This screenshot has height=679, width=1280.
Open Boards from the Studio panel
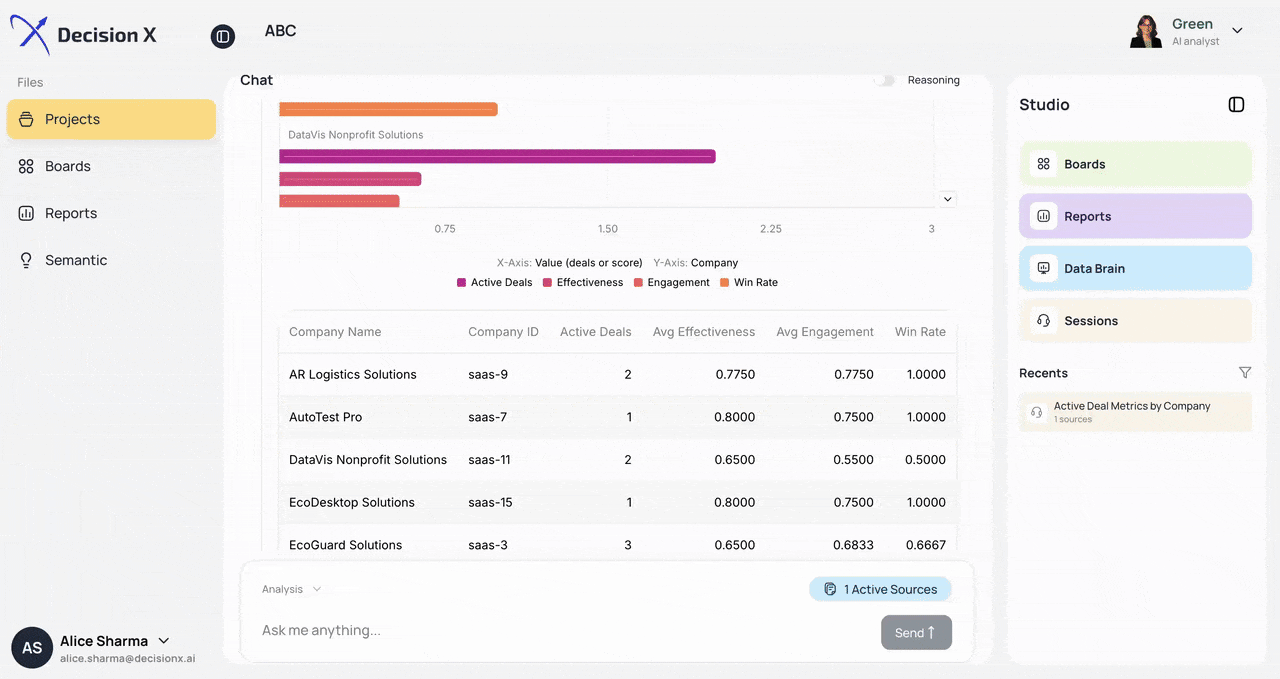pos(1084,164)
